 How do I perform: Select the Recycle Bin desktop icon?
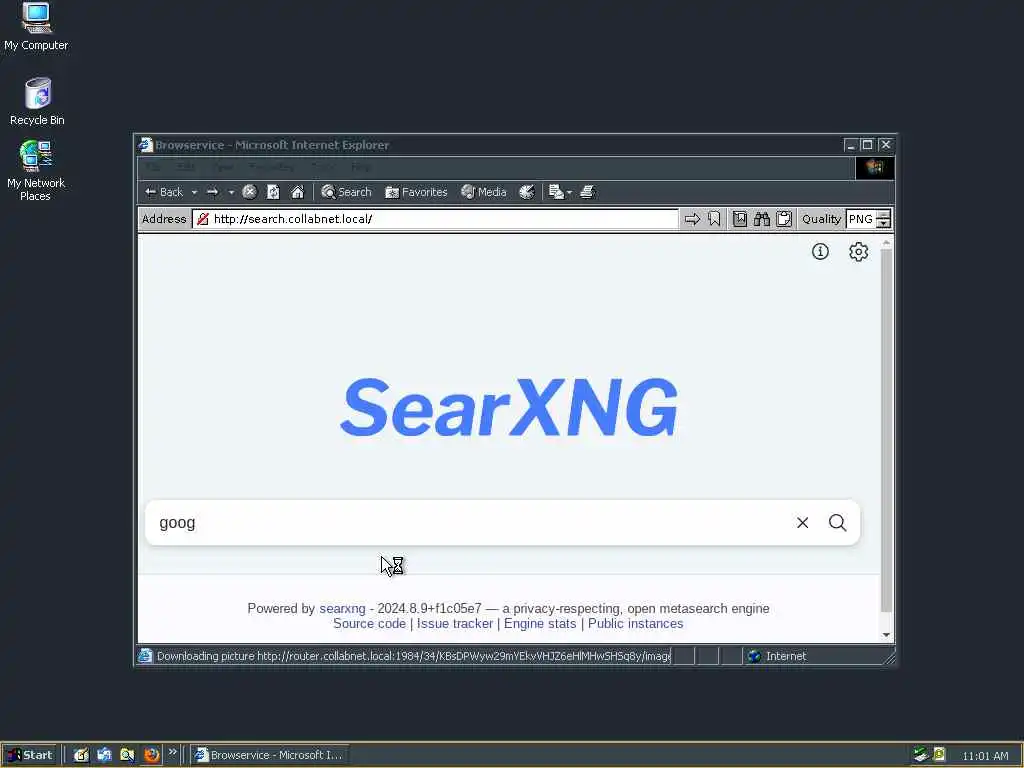37,102
